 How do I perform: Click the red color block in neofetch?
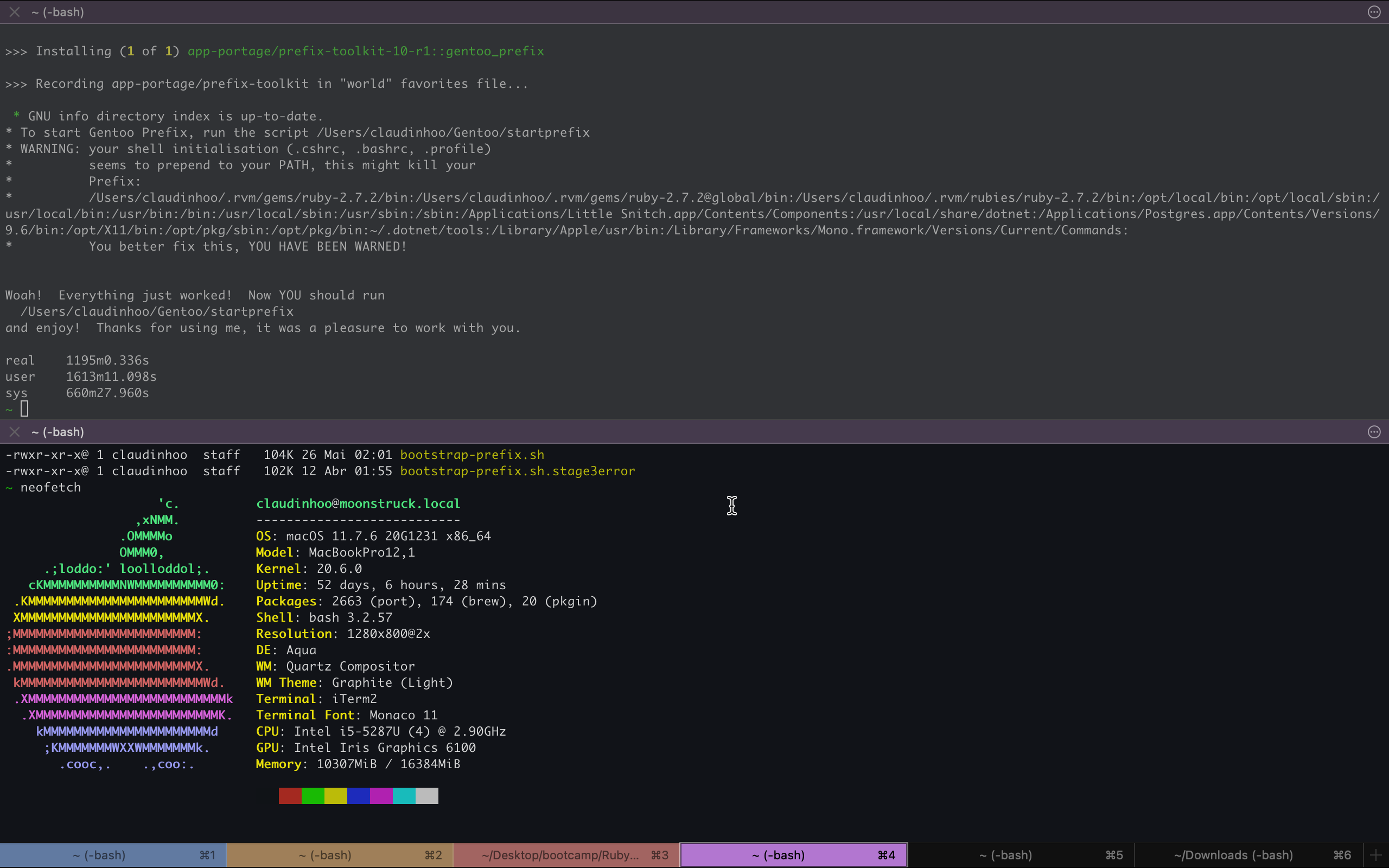(290, 796)
